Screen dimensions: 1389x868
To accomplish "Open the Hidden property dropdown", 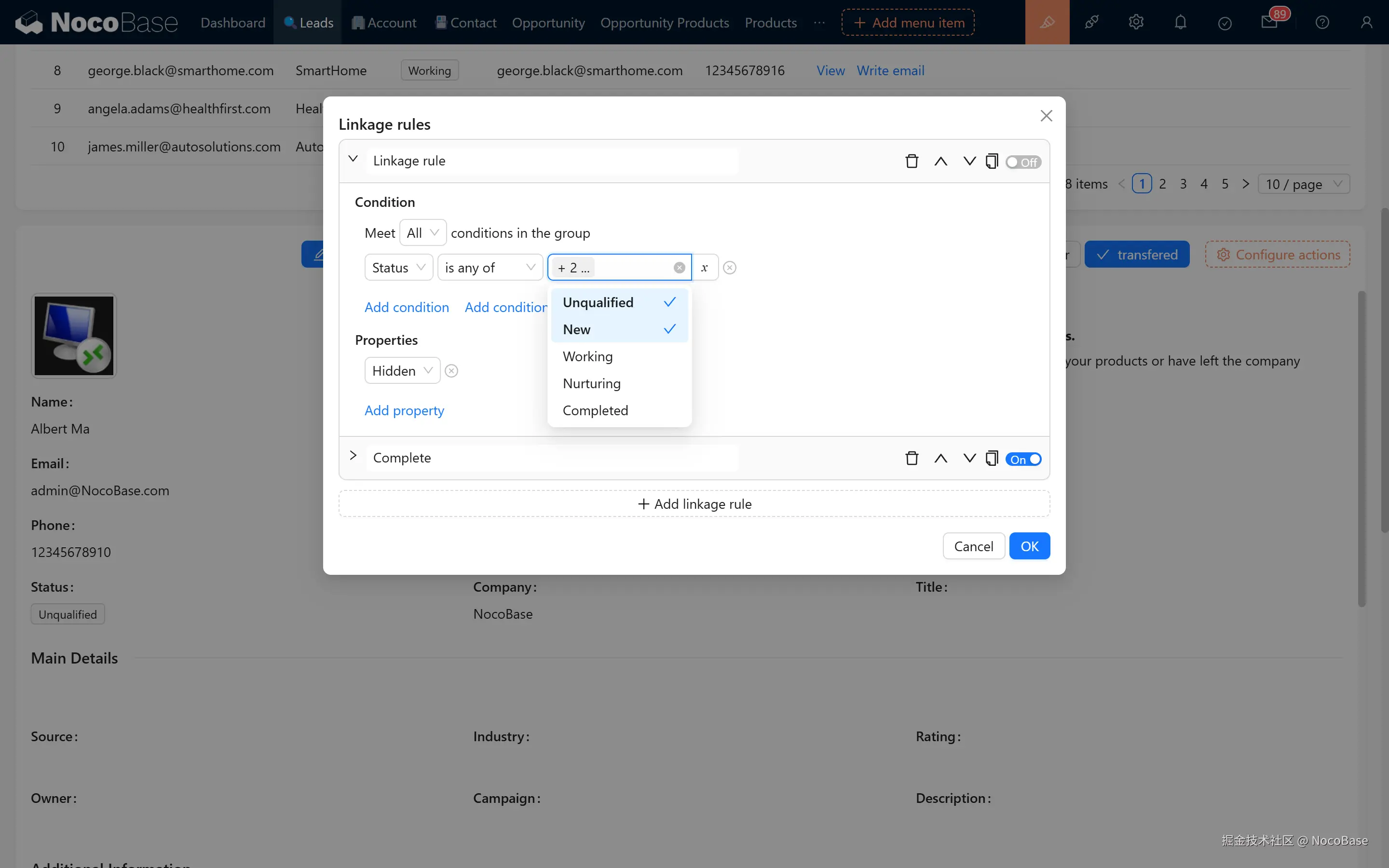I will click(402, 371).
